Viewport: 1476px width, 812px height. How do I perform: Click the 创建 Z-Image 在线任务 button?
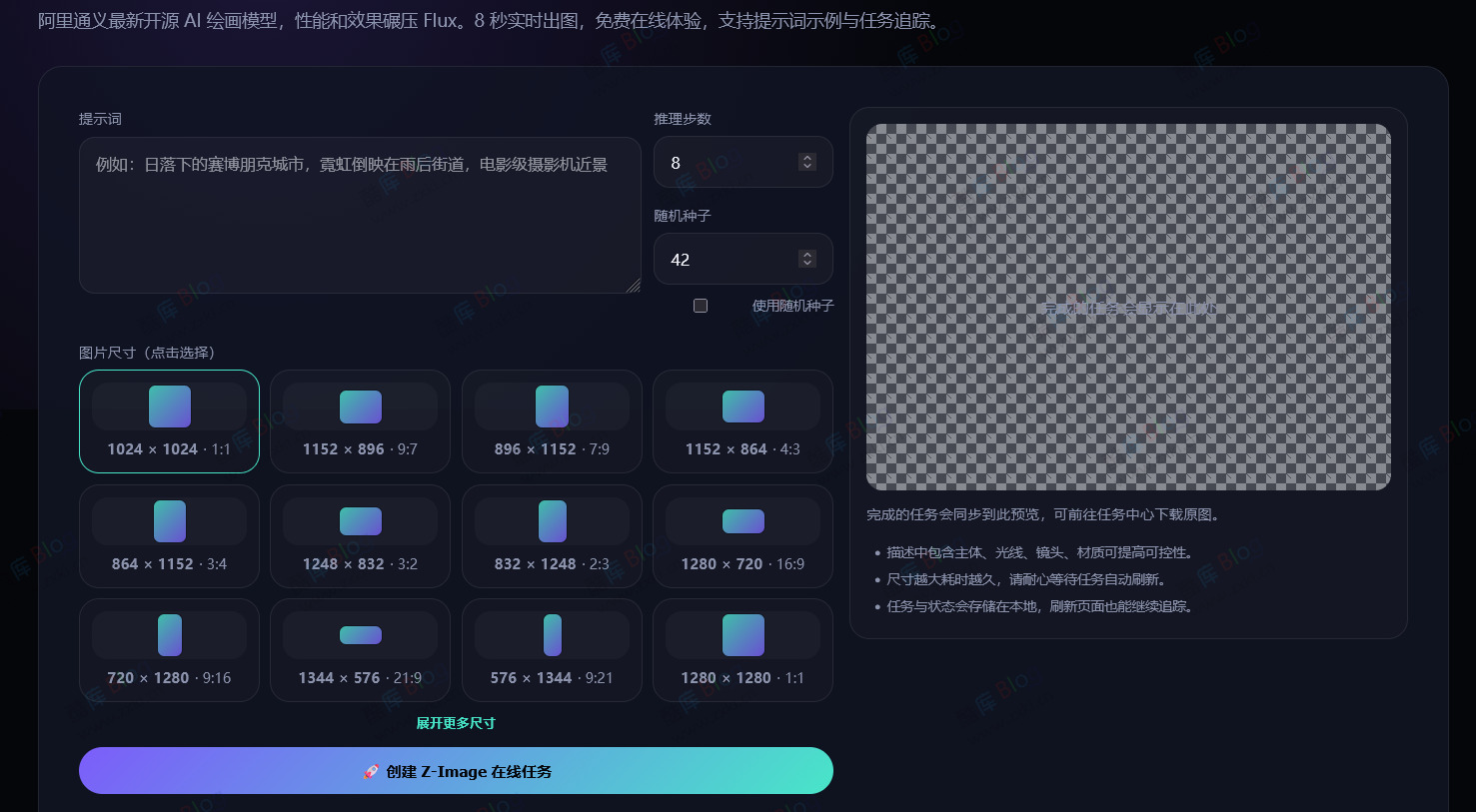pyautogui.click(x=456, y=770)
